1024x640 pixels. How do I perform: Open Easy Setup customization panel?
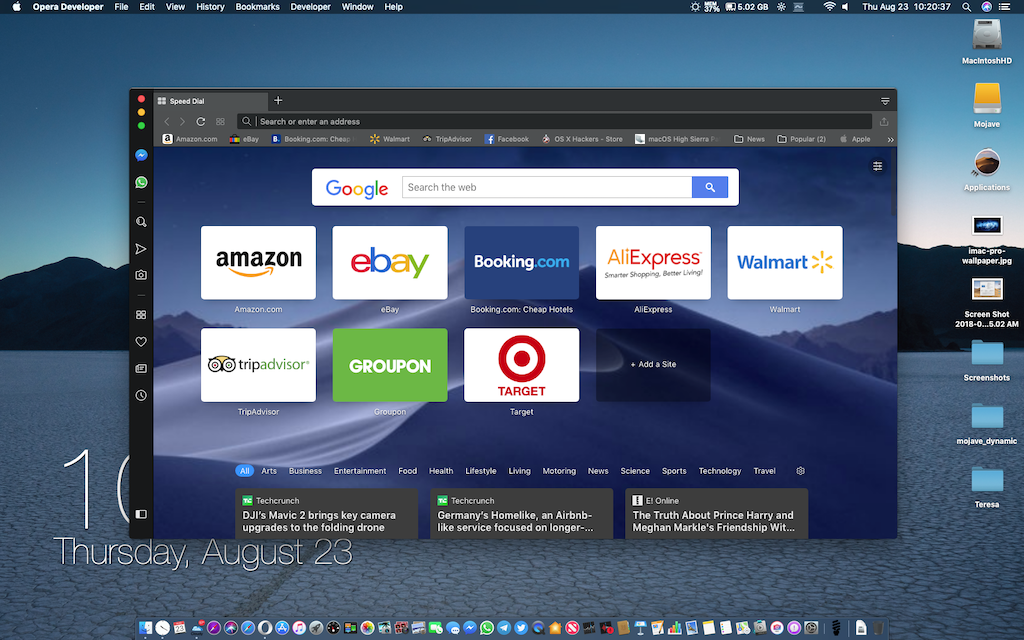[878, 166]
